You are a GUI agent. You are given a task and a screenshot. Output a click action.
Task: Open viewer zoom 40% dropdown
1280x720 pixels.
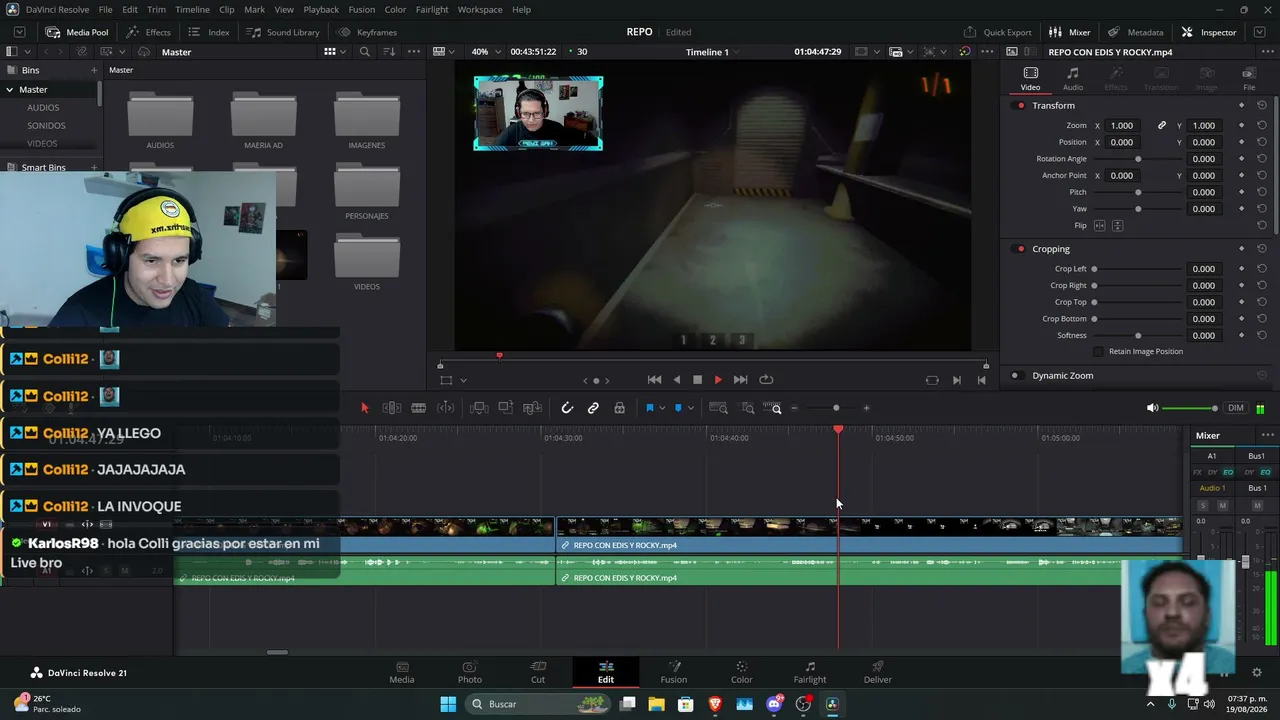click(x=485, y=52)
